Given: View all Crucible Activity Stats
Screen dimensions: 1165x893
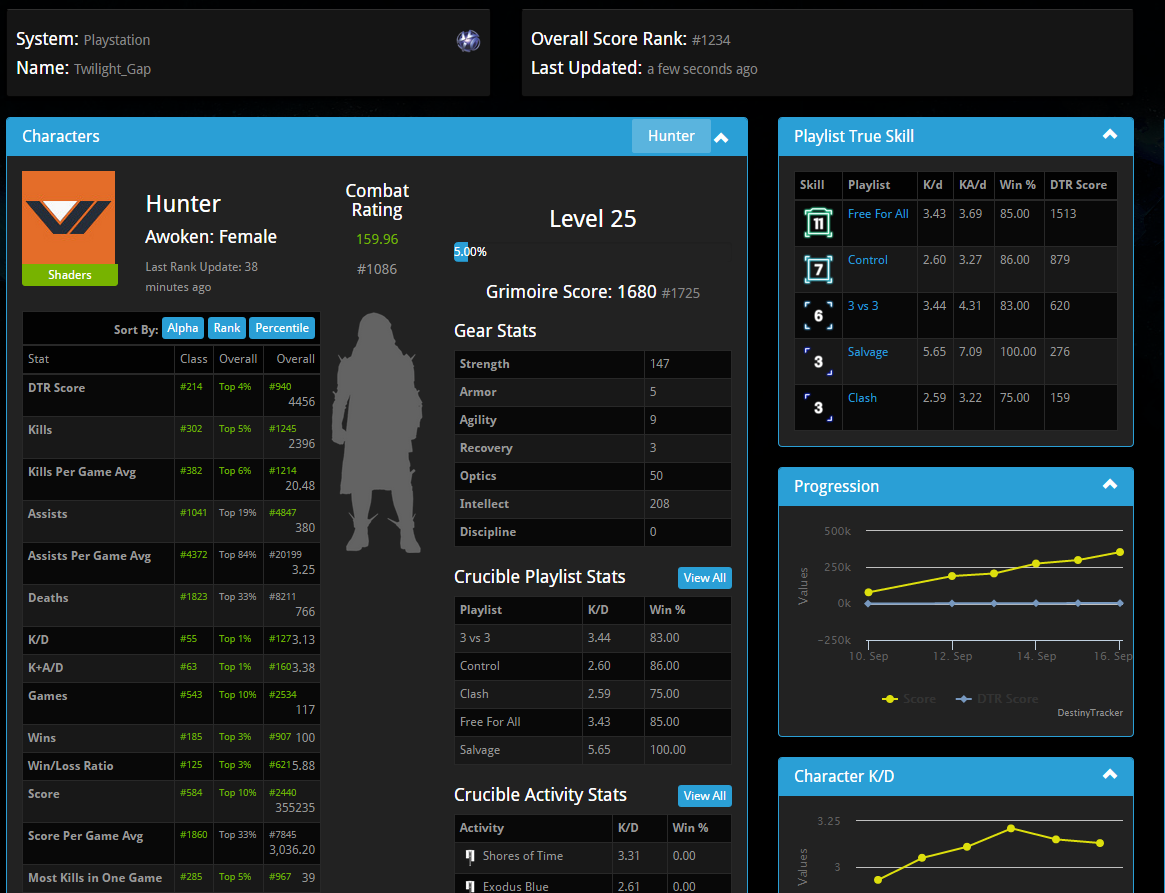Looking at the screenshot, I should 704,796.
